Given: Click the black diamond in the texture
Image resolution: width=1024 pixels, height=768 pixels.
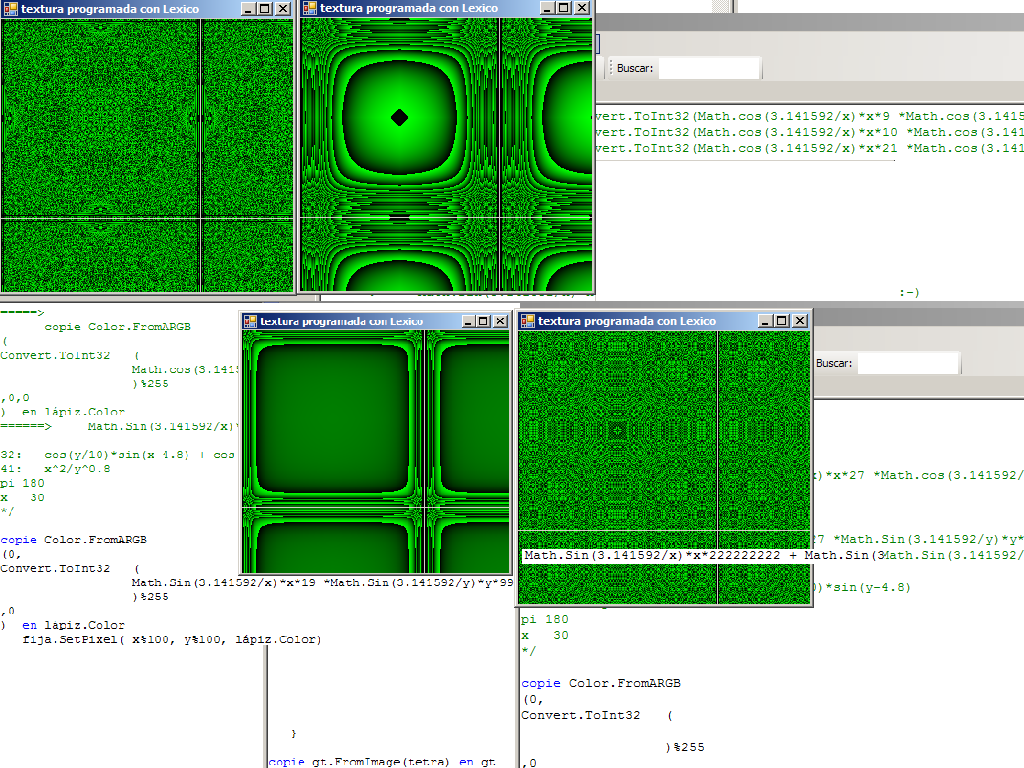Looking at the screenshot, I should pos(400,118).
